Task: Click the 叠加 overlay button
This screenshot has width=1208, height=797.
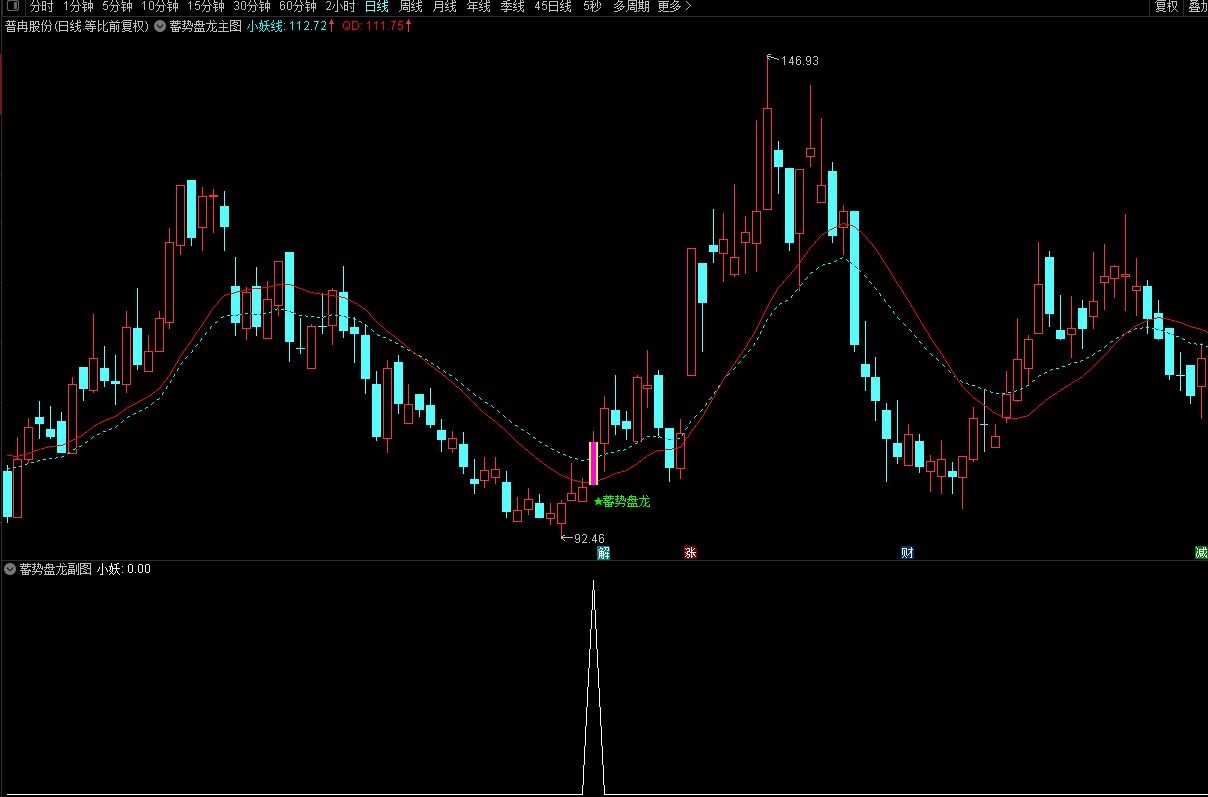Action: coord(1198,6)
